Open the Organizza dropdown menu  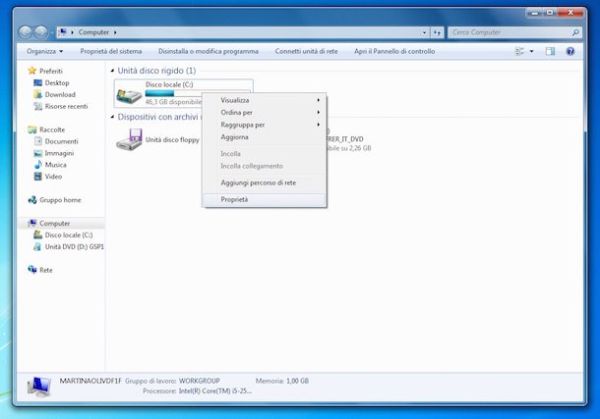click(x=45, y=50)
